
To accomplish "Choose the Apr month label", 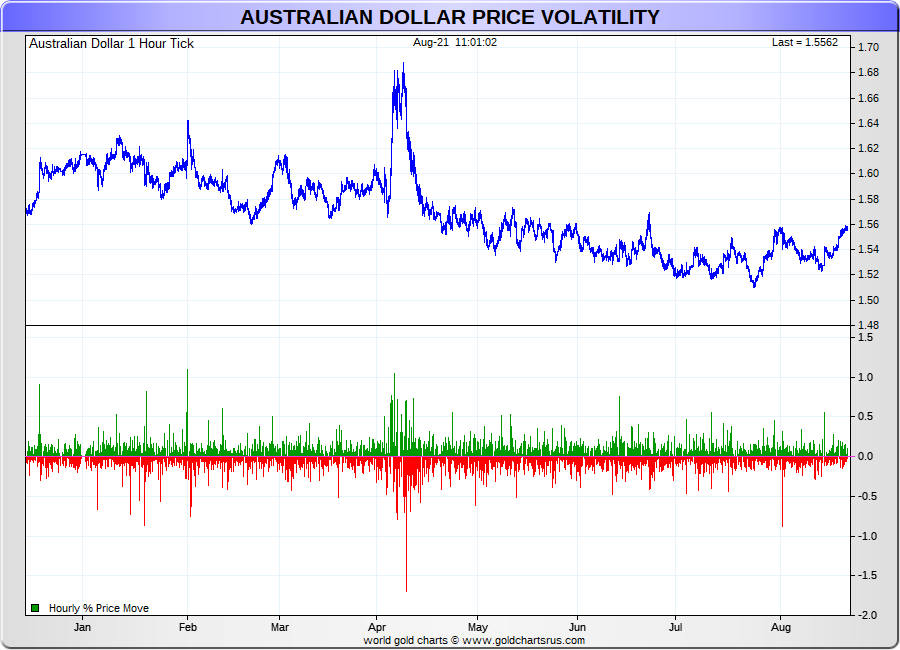I will [x=377, y=627].
